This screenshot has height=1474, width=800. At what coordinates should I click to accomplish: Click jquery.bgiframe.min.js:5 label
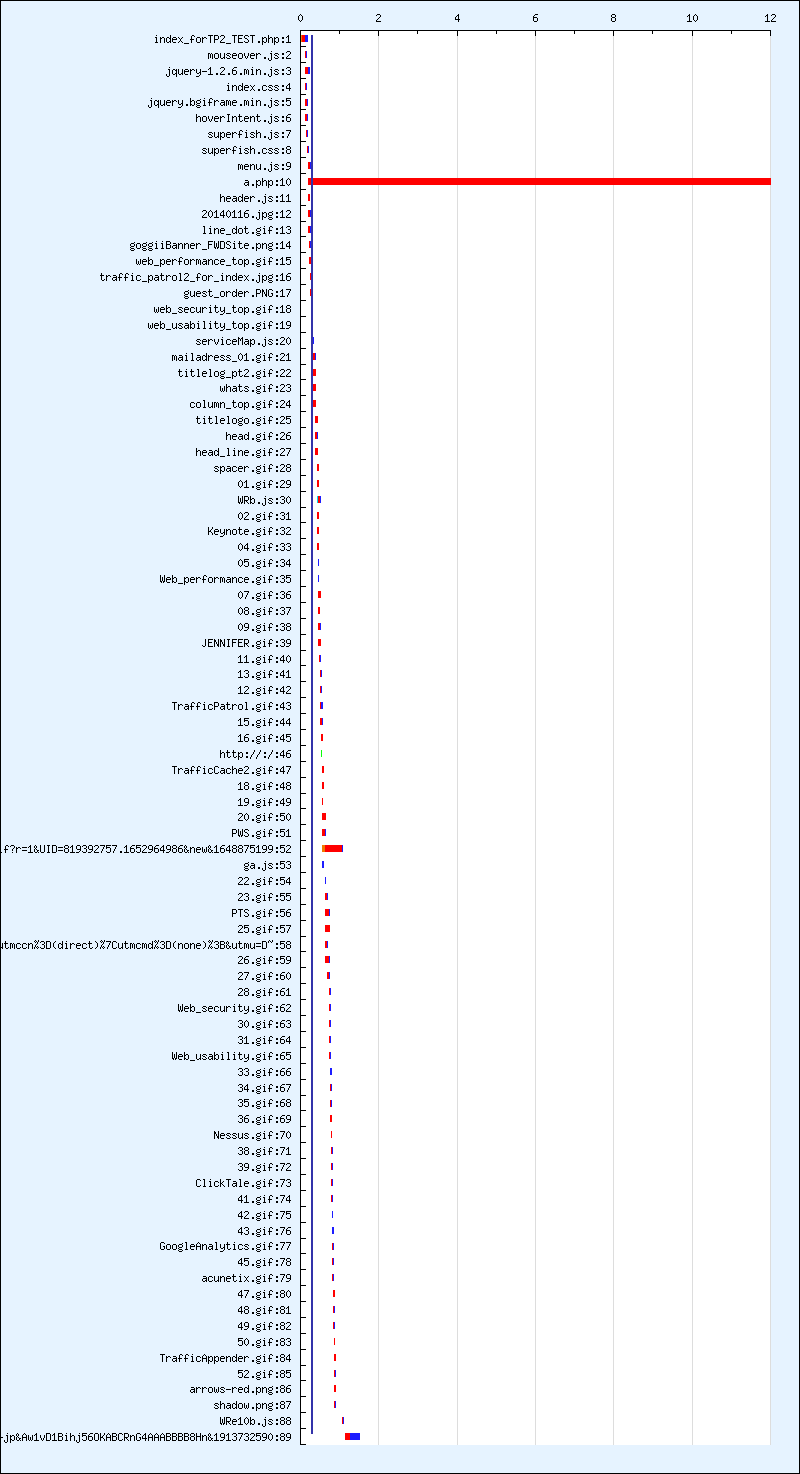[220, 102]
